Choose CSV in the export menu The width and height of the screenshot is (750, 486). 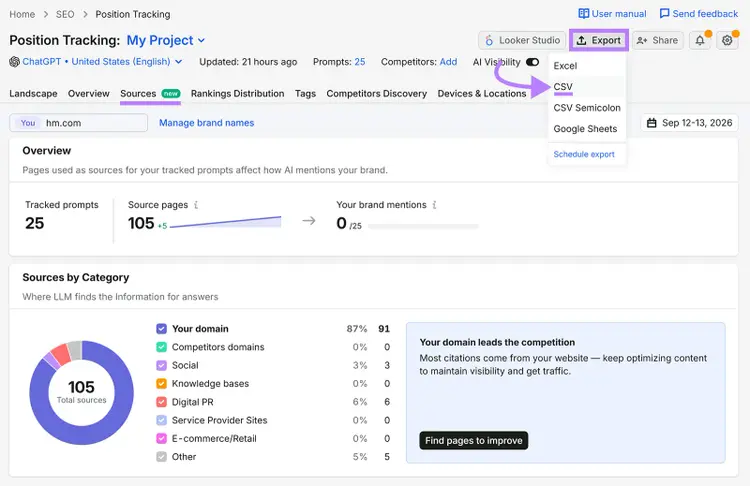click(563, 87)
